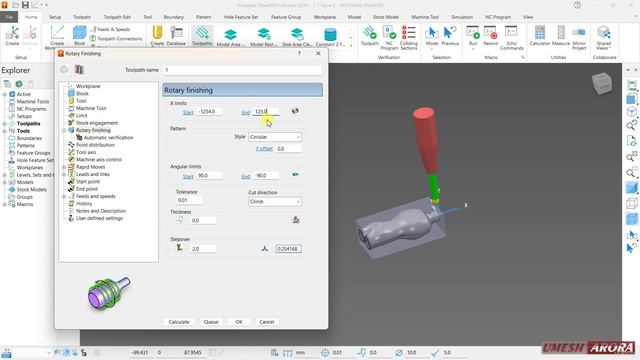Click the X limits Start link

tap(188, 112)
